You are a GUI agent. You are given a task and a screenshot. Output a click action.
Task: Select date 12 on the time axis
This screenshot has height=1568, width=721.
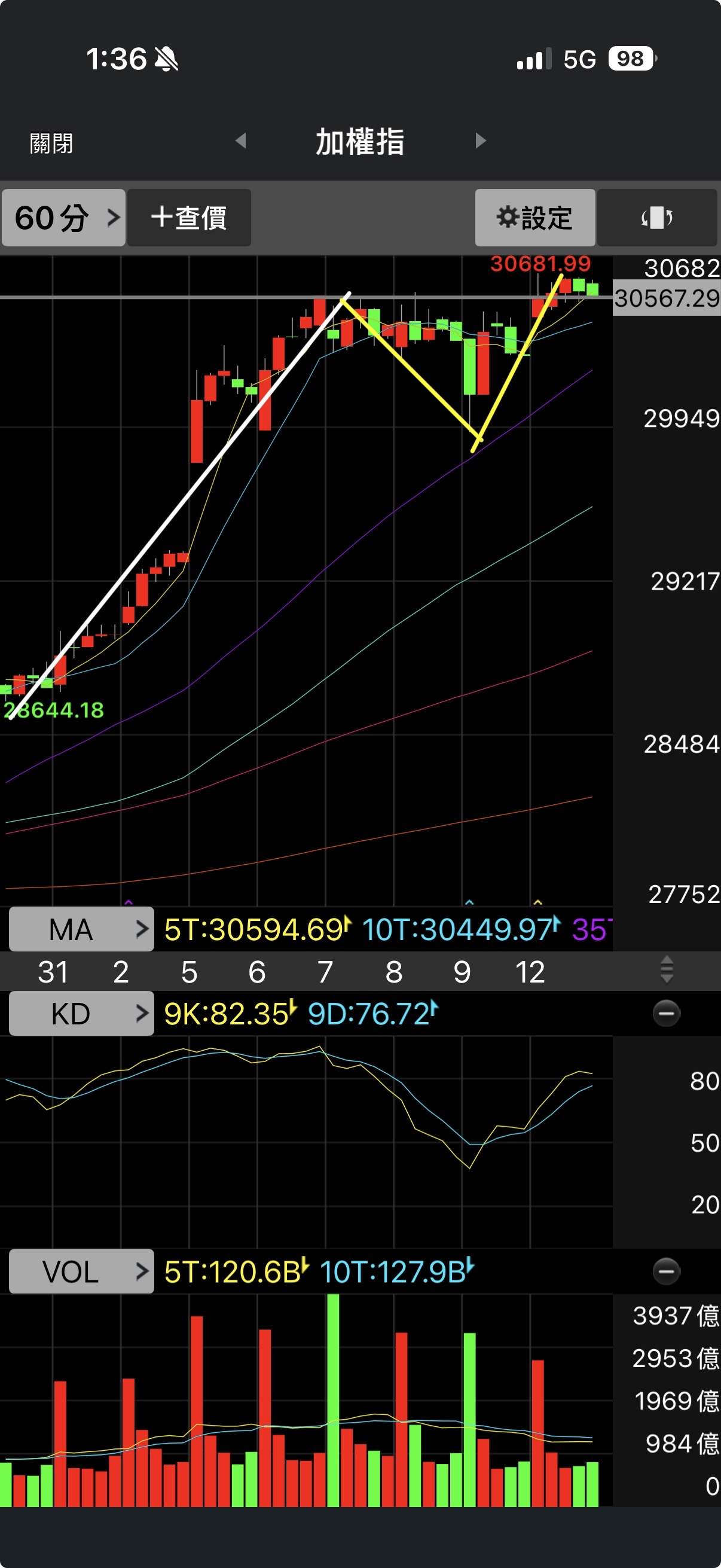[x=529, y=971]
